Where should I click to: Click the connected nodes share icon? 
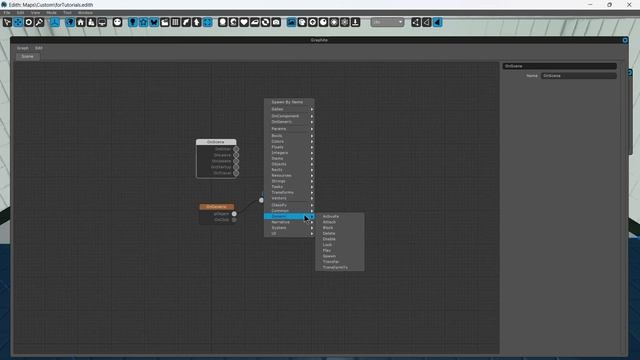point(416,22)
